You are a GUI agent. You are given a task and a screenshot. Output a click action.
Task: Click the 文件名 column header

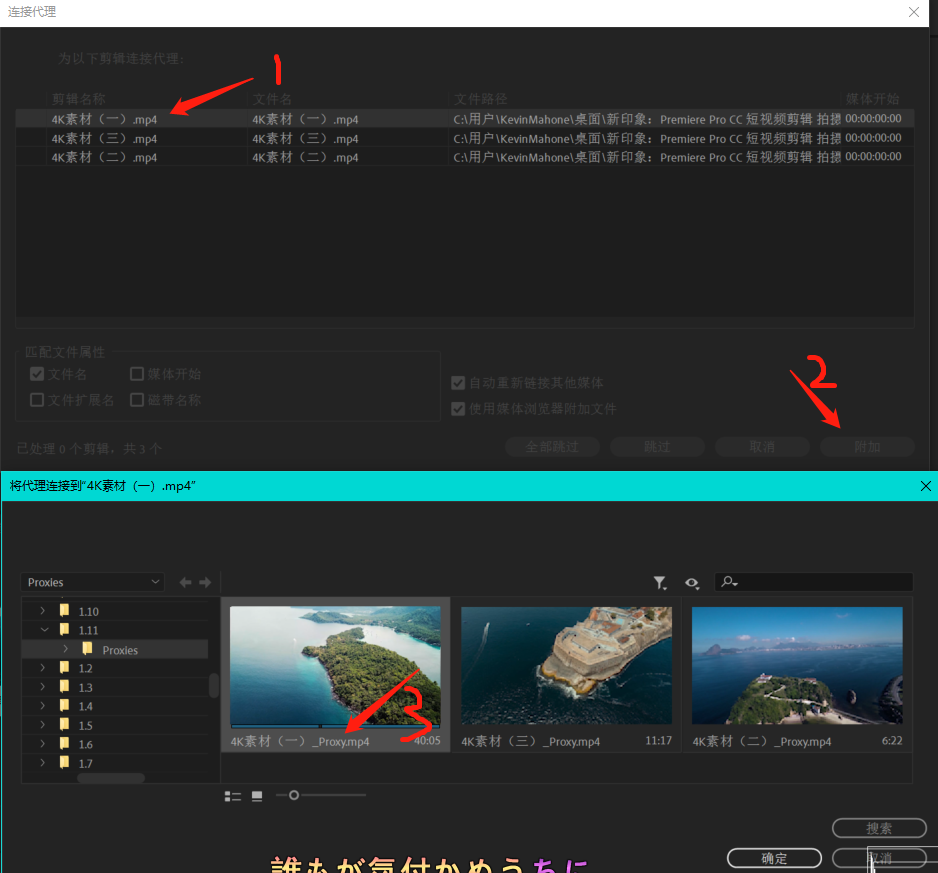click(272, 99)
